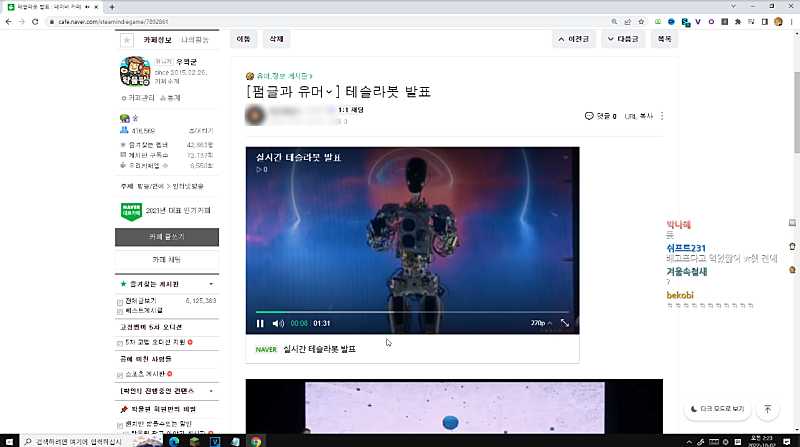Collapse the 즐겨찾는 게시판 section
800x447 pixels.
[211, 284]
